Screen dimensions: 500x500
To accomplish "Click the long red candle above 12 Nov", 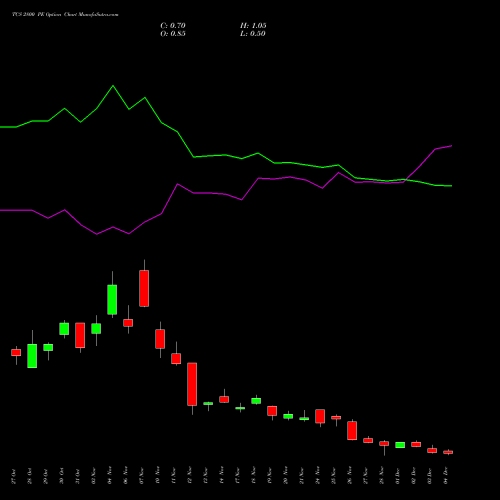I will (192, 384).
